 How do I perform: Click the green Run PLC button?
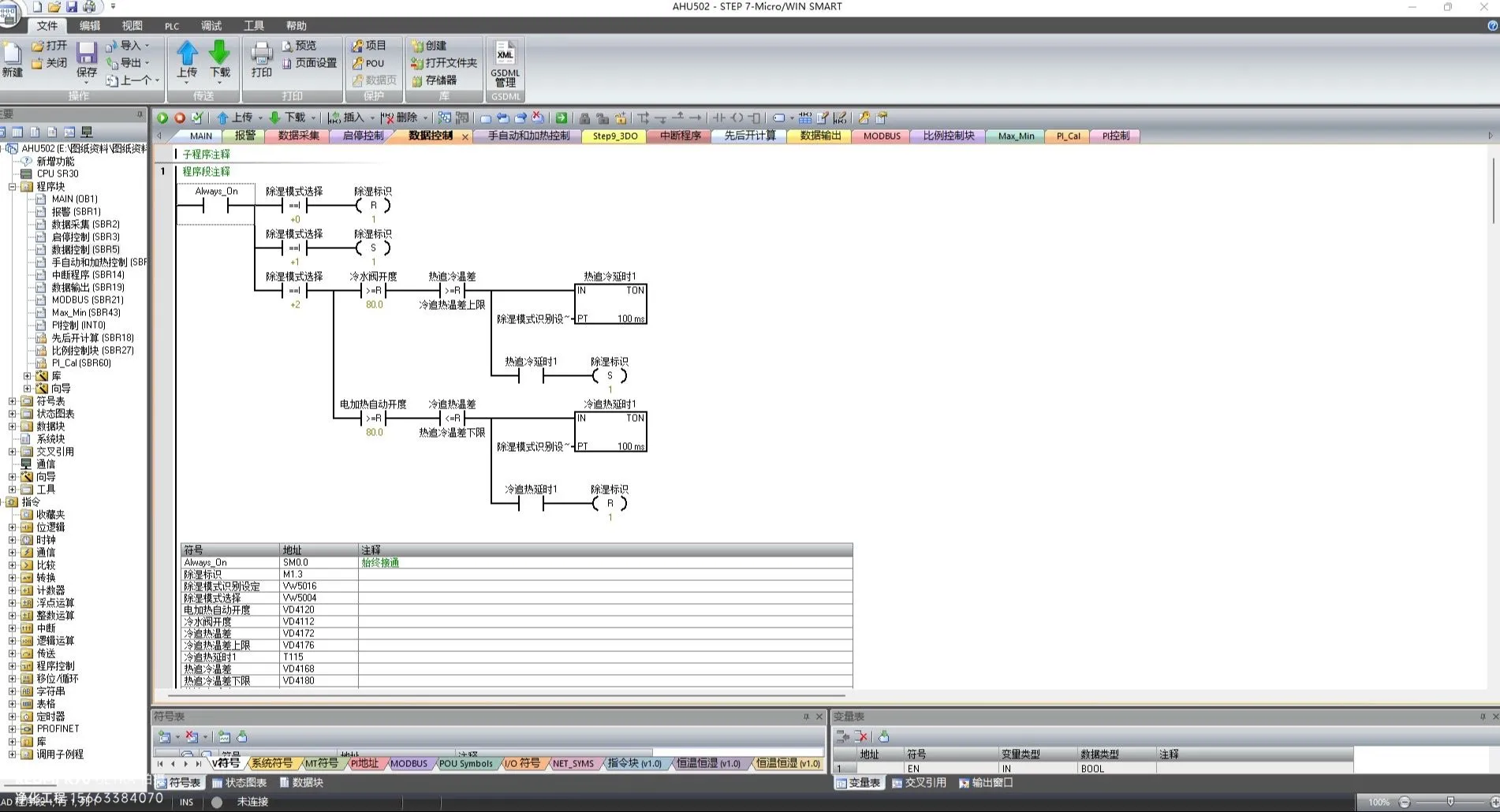coord(162,118)
